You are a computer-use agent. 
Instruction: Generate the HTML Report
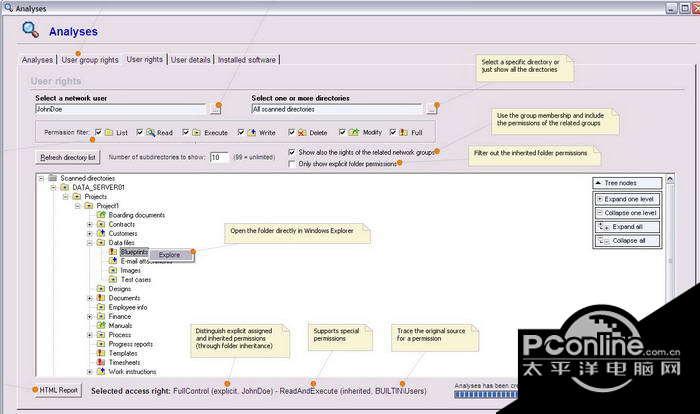click(58, 390)
